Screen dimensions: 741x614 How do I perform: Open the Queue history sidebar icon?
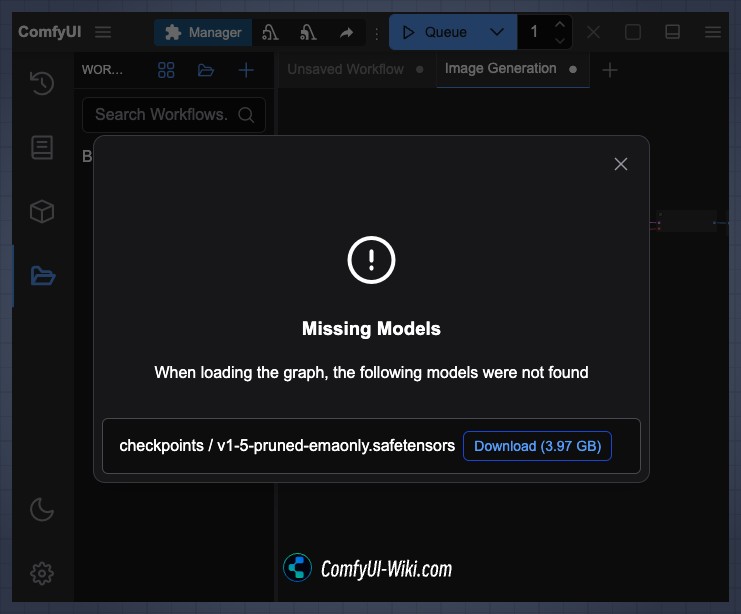[42, 83]
